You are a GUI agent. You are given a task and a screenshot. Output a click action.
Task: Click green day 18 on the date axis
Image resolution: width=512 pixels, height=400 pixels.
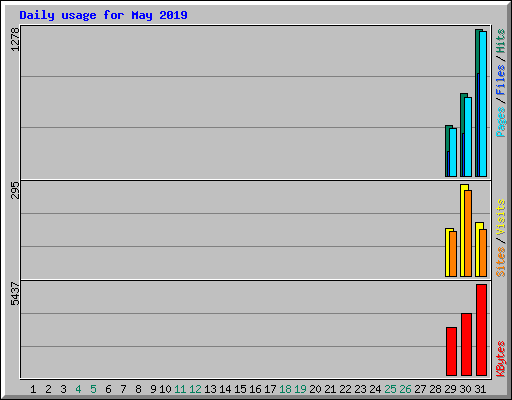tap(285, 389)
